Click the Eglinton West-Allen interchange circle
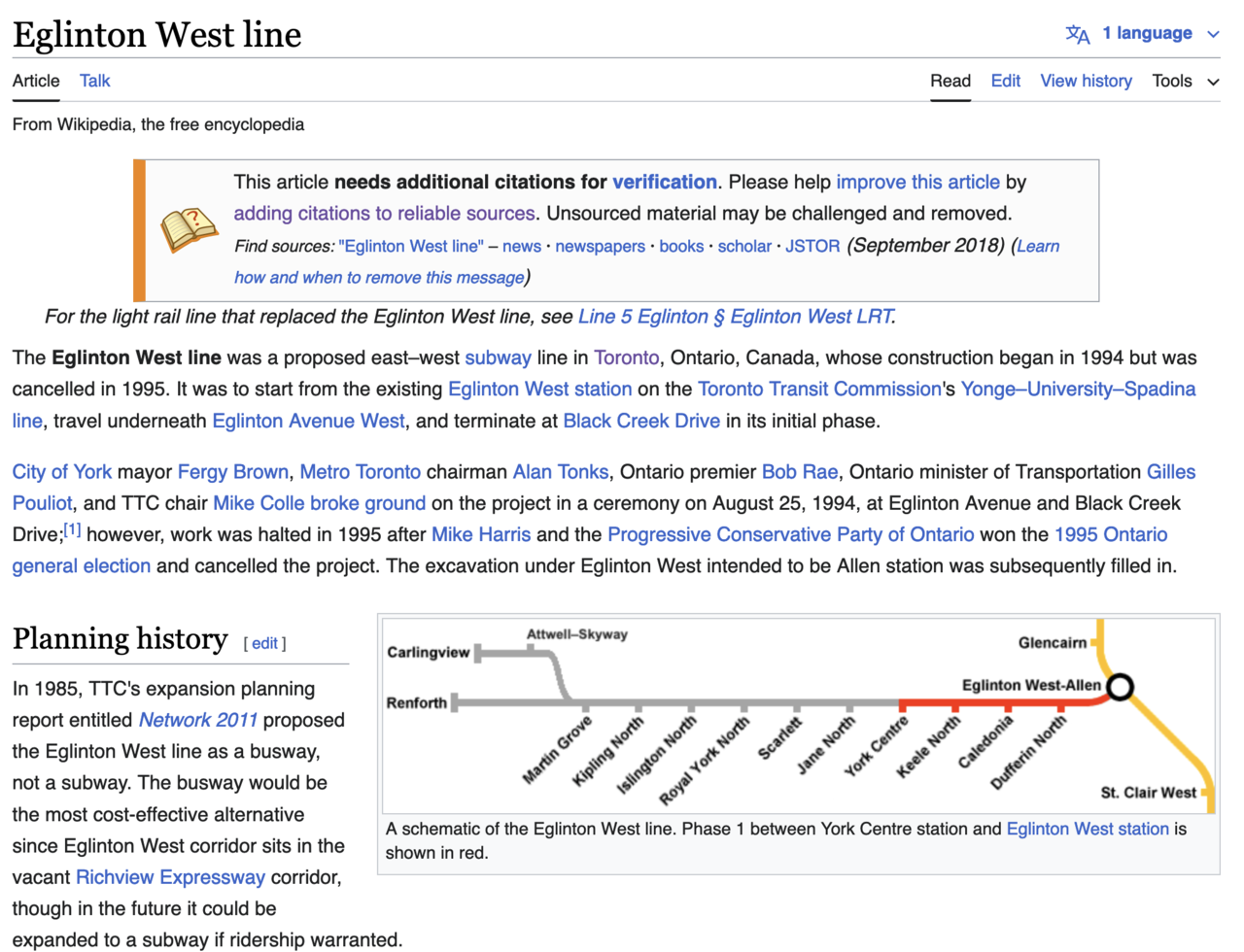This screenshot has width=1244, height=952. coord(1120,687)
